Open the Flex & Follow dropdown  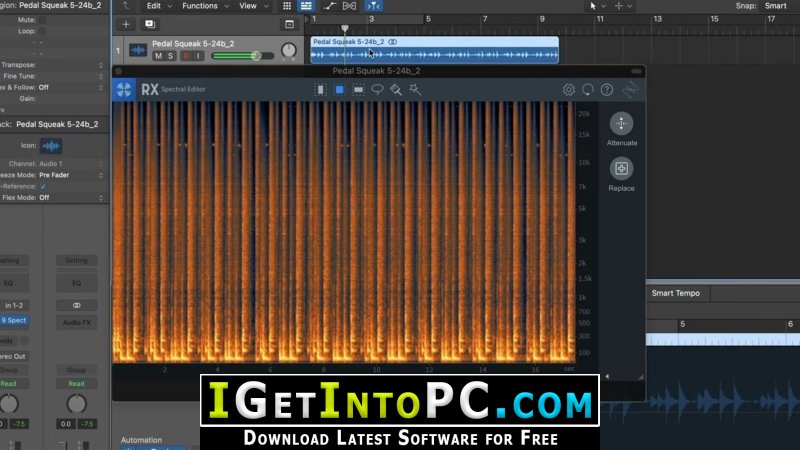pyautogui.click(x=101, y=87)
